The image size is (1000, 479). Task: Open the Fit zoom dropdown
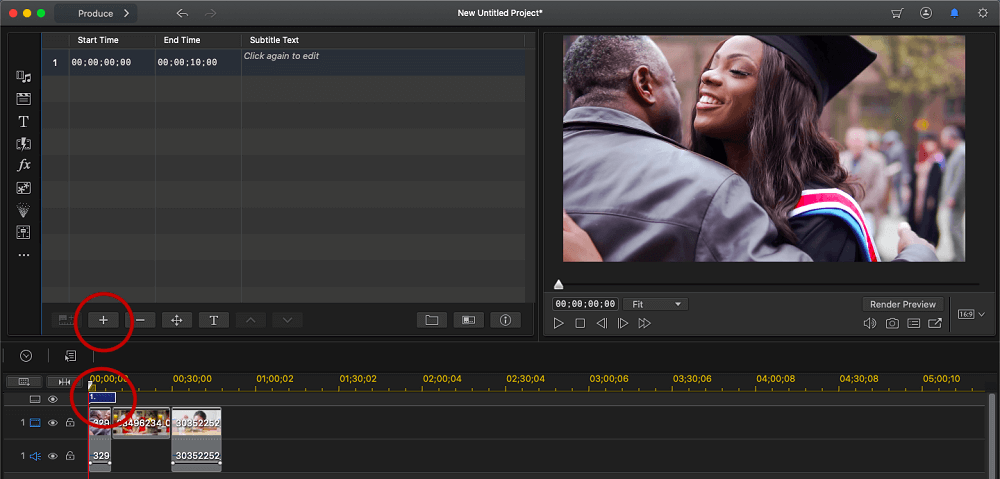click(x=656, y=304)
